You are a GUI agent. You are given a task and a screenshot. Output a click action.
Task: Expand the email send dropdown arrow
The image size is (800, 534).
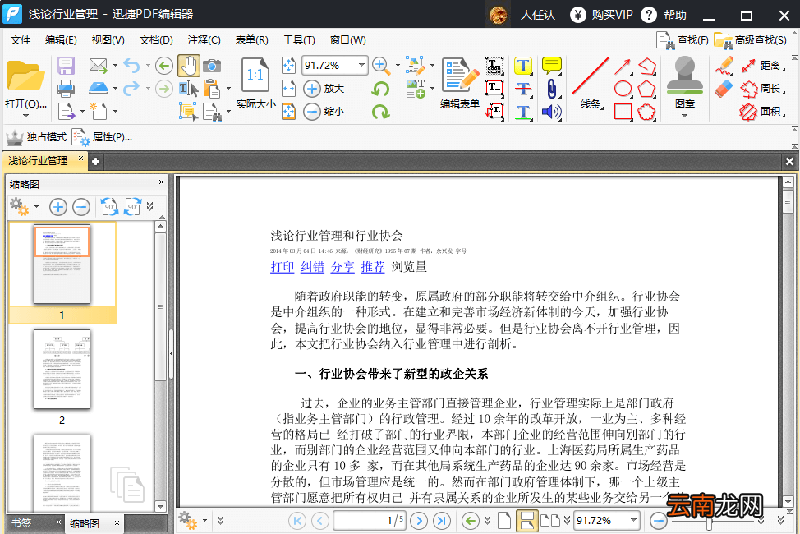coord(115,65)
